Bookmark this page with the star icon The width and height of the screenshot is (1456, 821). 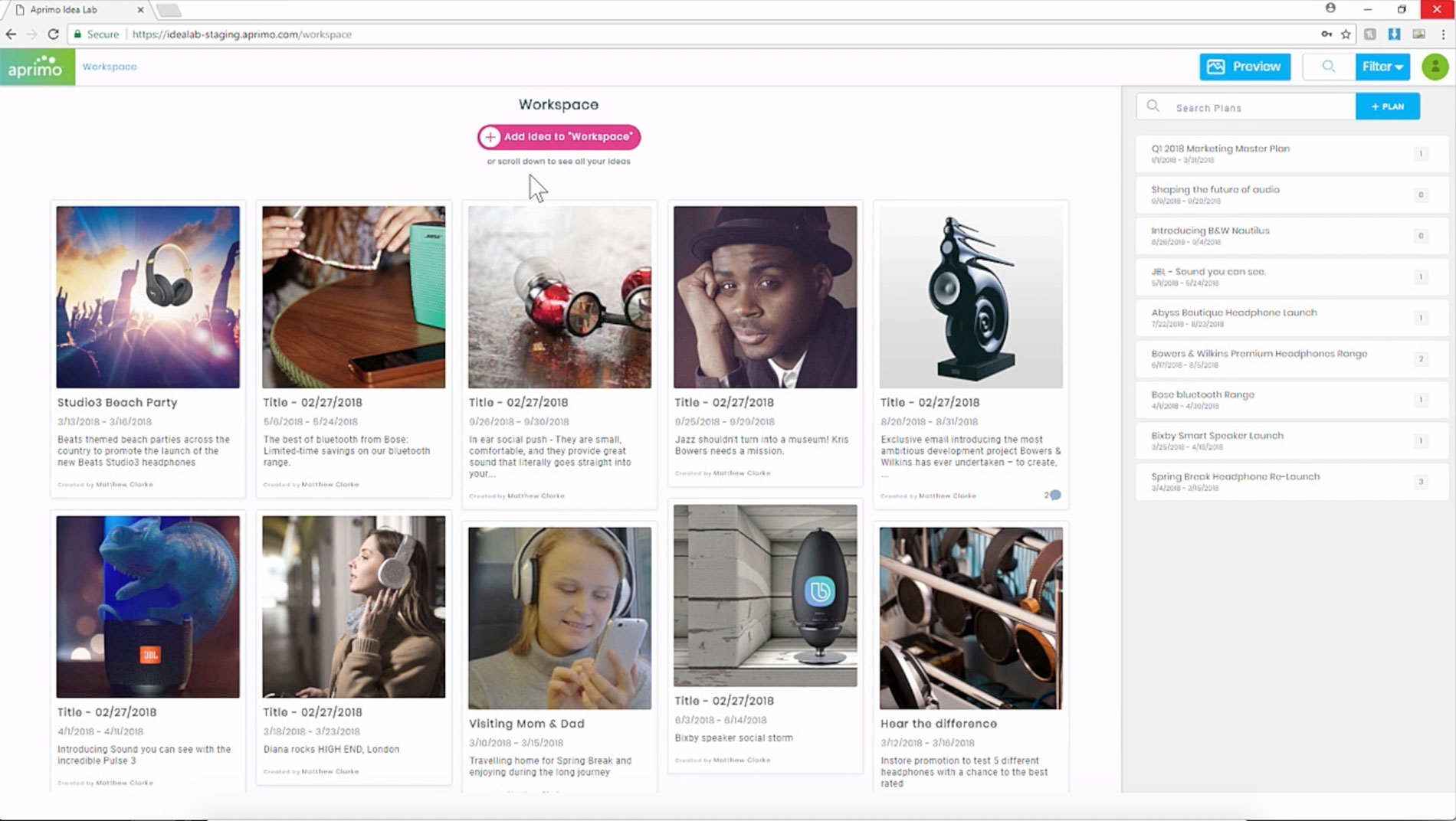point(1346,34)
